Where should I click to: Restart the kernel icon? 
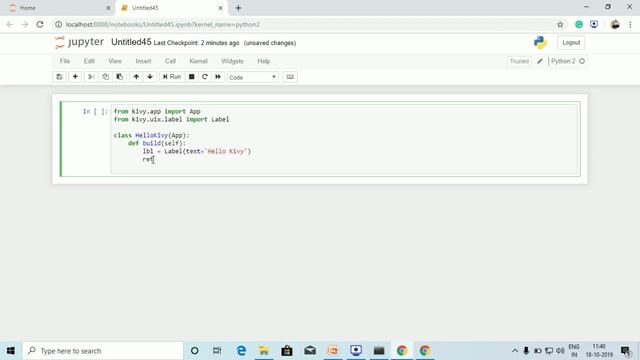tap(205, 77)
